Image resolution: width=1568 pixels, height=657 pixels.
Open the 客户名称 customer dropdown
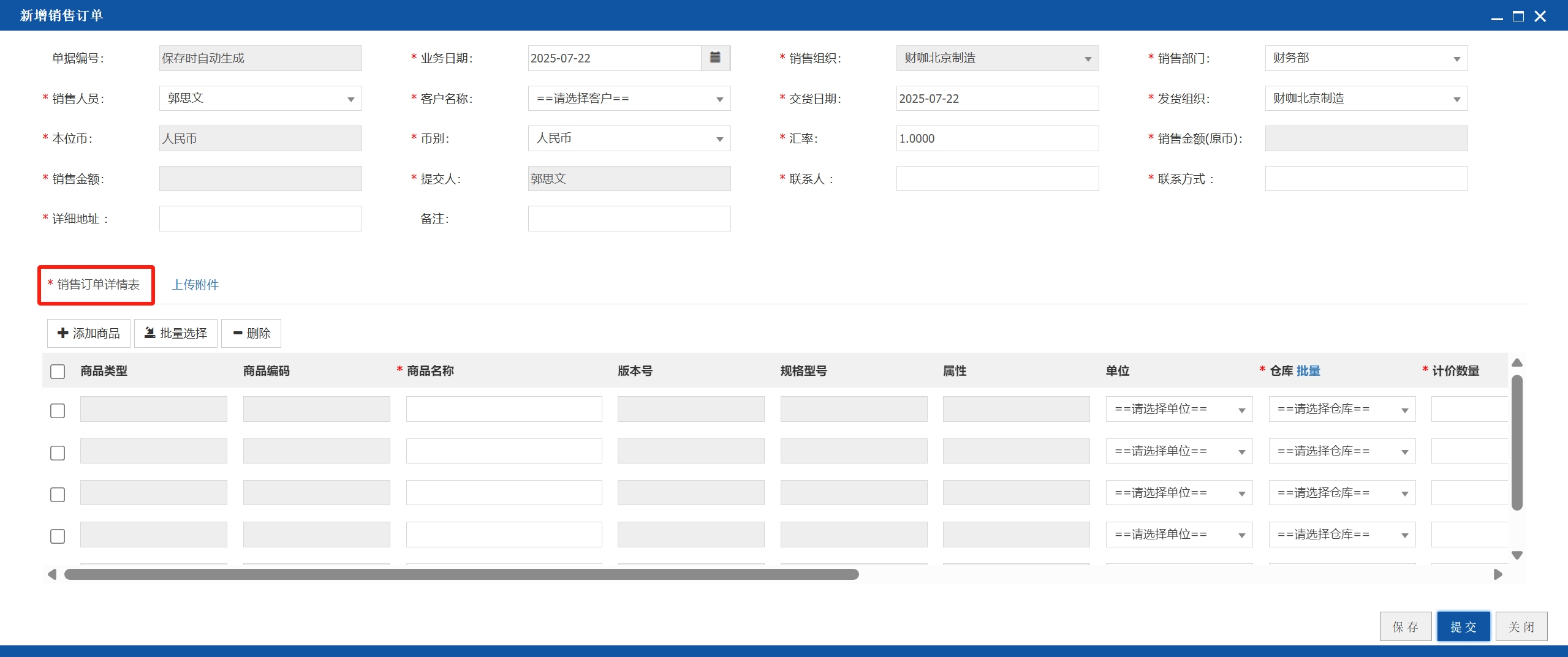[629, 99]
